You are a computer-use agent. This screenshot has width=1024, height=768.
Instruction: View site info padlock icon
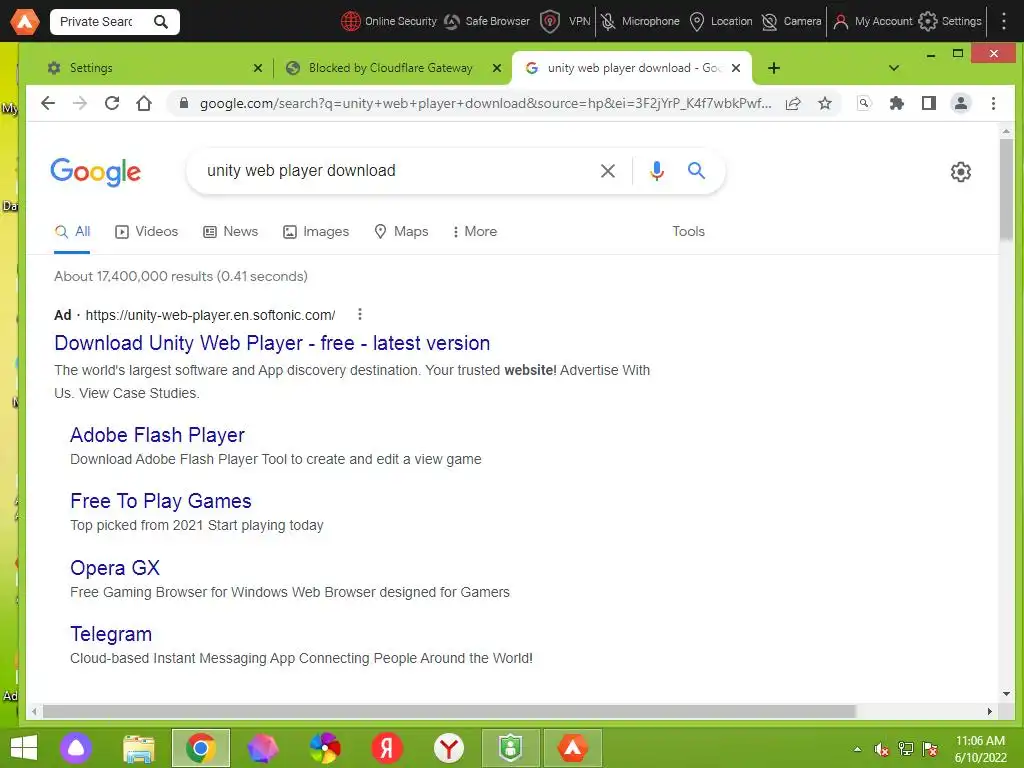tap(184, 103)
